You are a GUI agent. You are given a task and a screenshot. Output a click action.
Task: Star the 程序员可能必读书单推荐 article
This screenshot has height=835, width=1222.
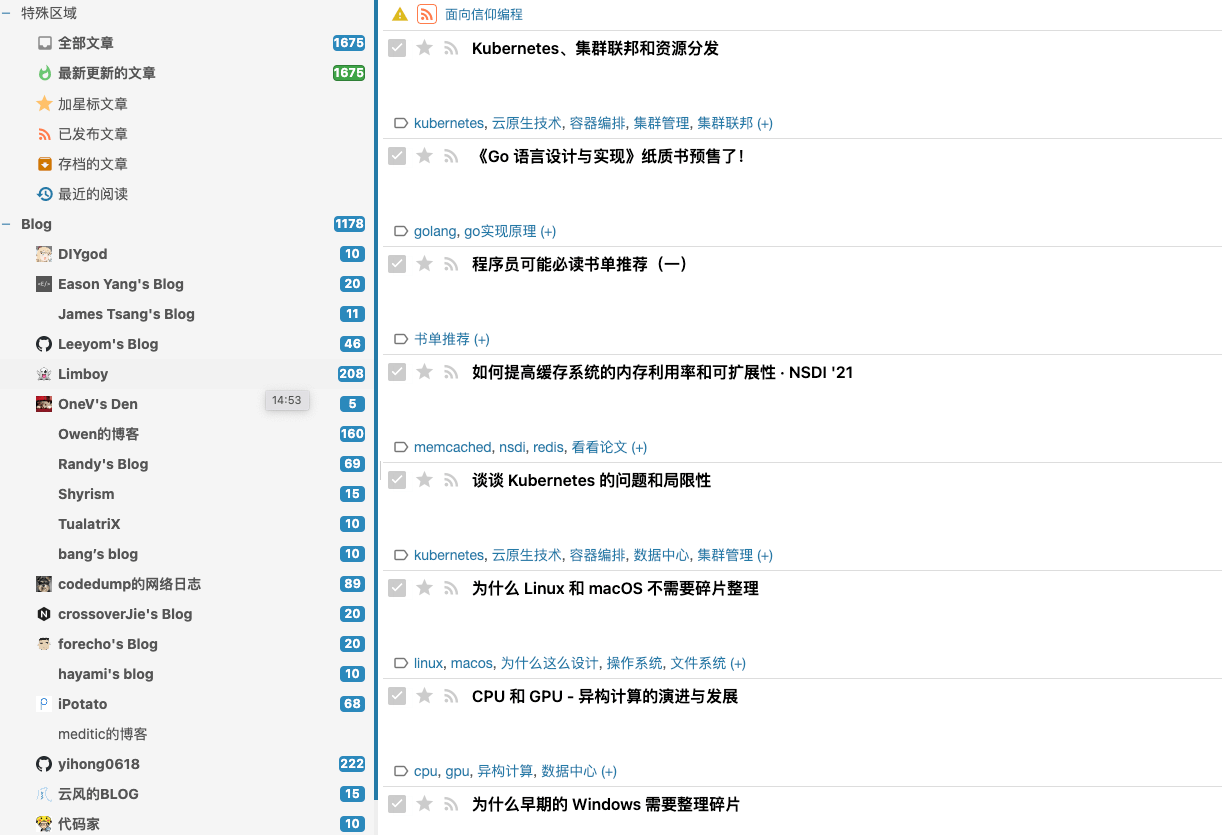[424, 264]
